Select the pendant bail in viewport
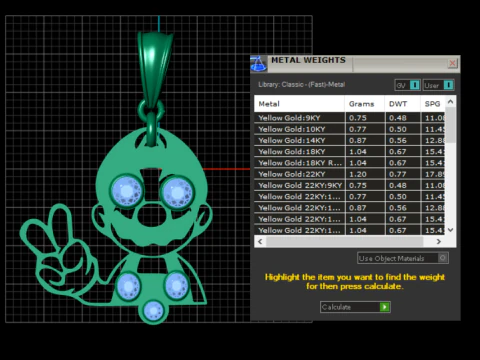 (x=154, y=68)
